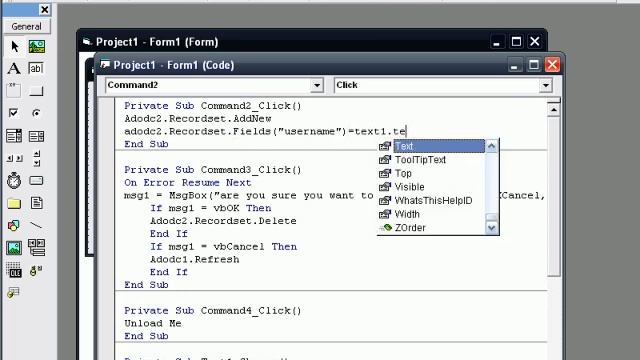The width and height of the screenshot is (640, 360).
Task: Close the toolbox panel
Action: point(44,9)
